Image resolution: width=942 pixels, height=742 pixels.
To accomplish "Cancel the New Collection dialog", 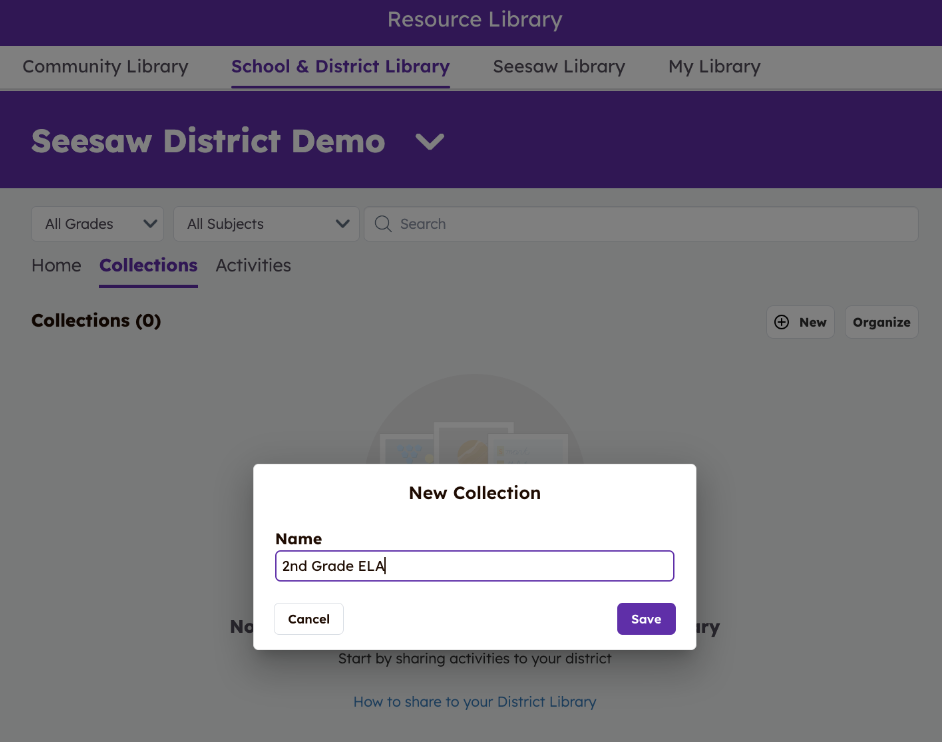I will click(x=308, y=619).
